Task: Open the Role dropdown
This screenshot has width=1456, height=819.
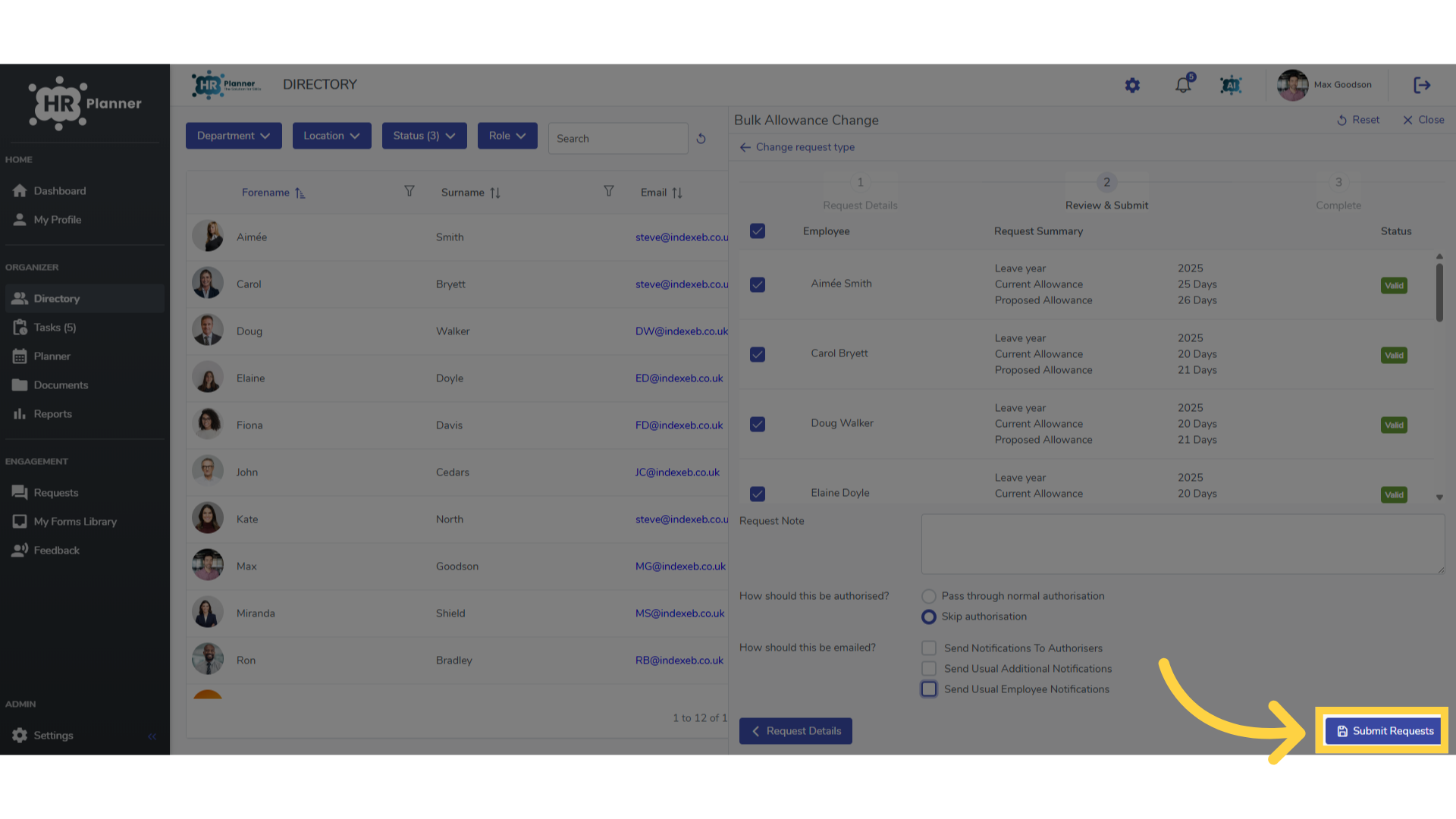Action: coord(507,136)
